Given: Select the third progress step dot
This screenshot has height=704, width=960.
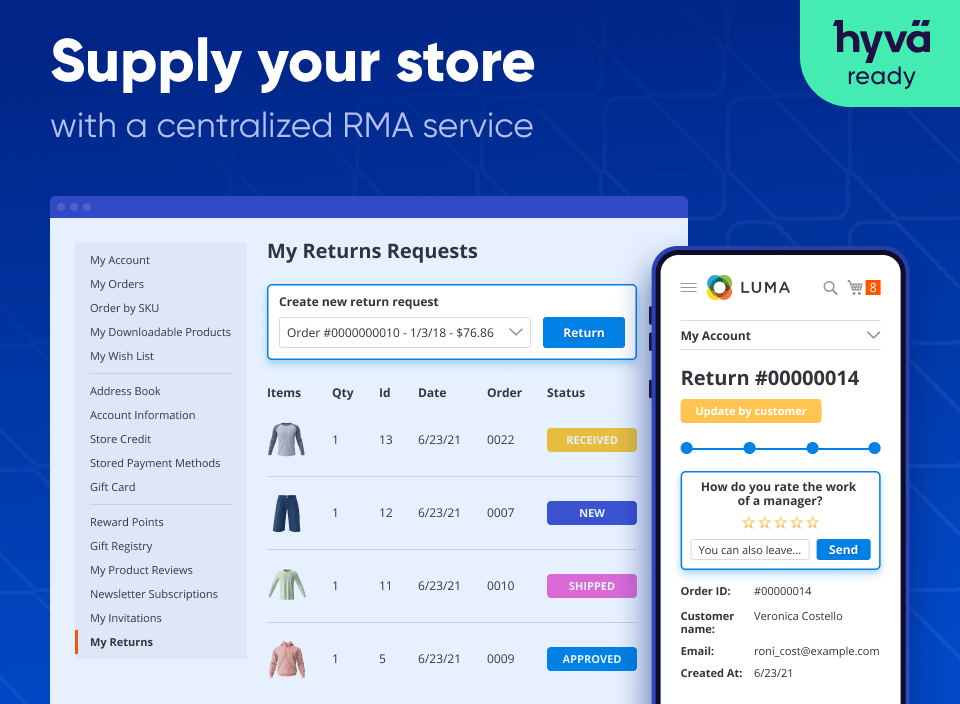Looking at the screenshot, I should (x=812, y=448).
